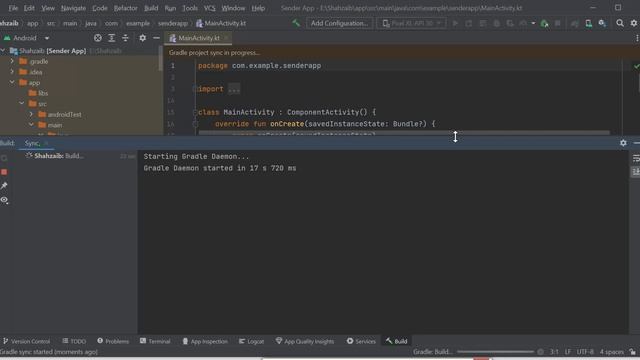Click the MainActivity class name in code

pos(249,112)
